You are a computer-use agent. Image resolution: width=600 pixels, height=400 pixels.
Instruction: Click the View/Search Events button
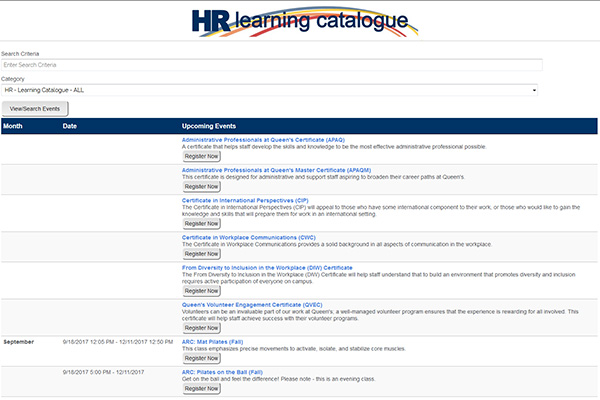click(x=35, y=108)
